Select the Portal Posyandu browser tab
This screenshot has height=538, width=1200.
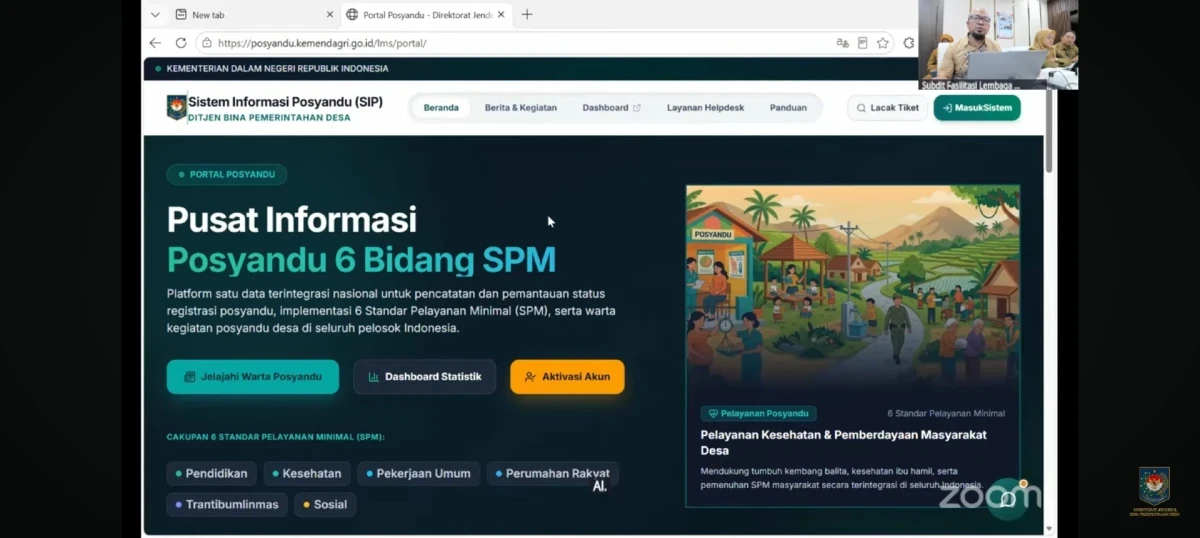[x=427, y=15]
